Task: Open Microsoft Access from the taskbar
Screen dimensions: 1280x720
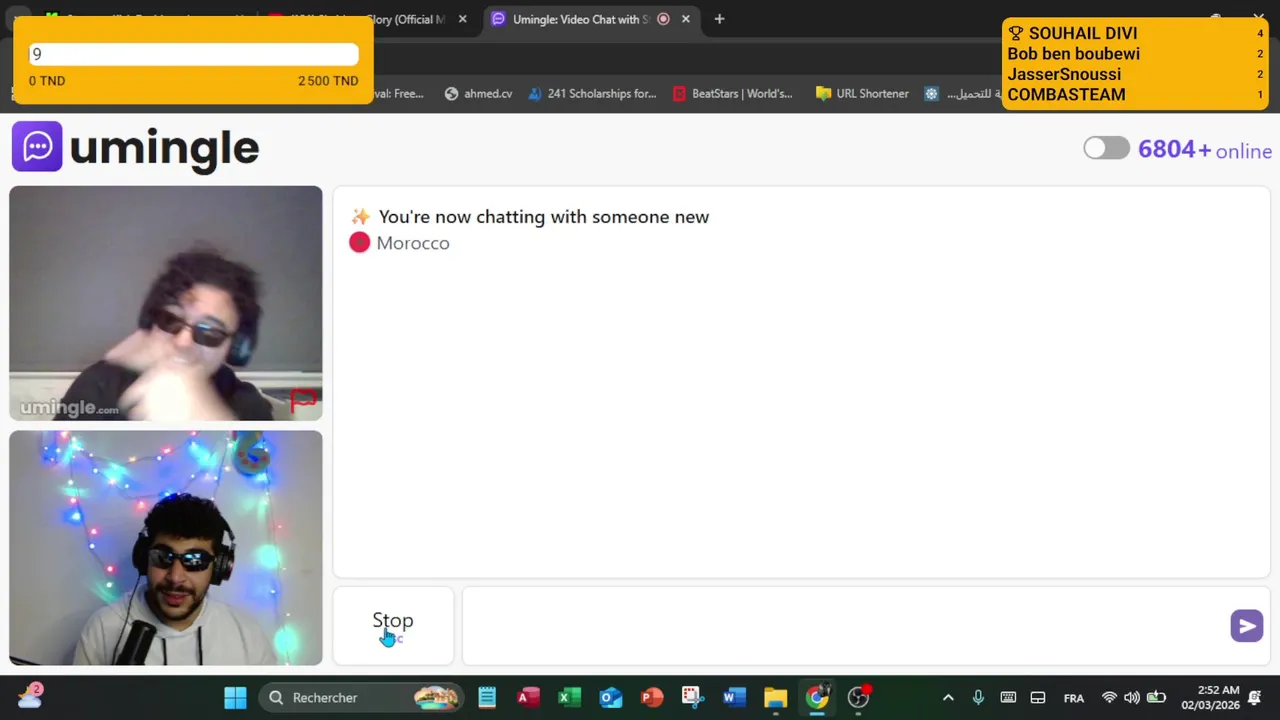Action: (528, 698)
